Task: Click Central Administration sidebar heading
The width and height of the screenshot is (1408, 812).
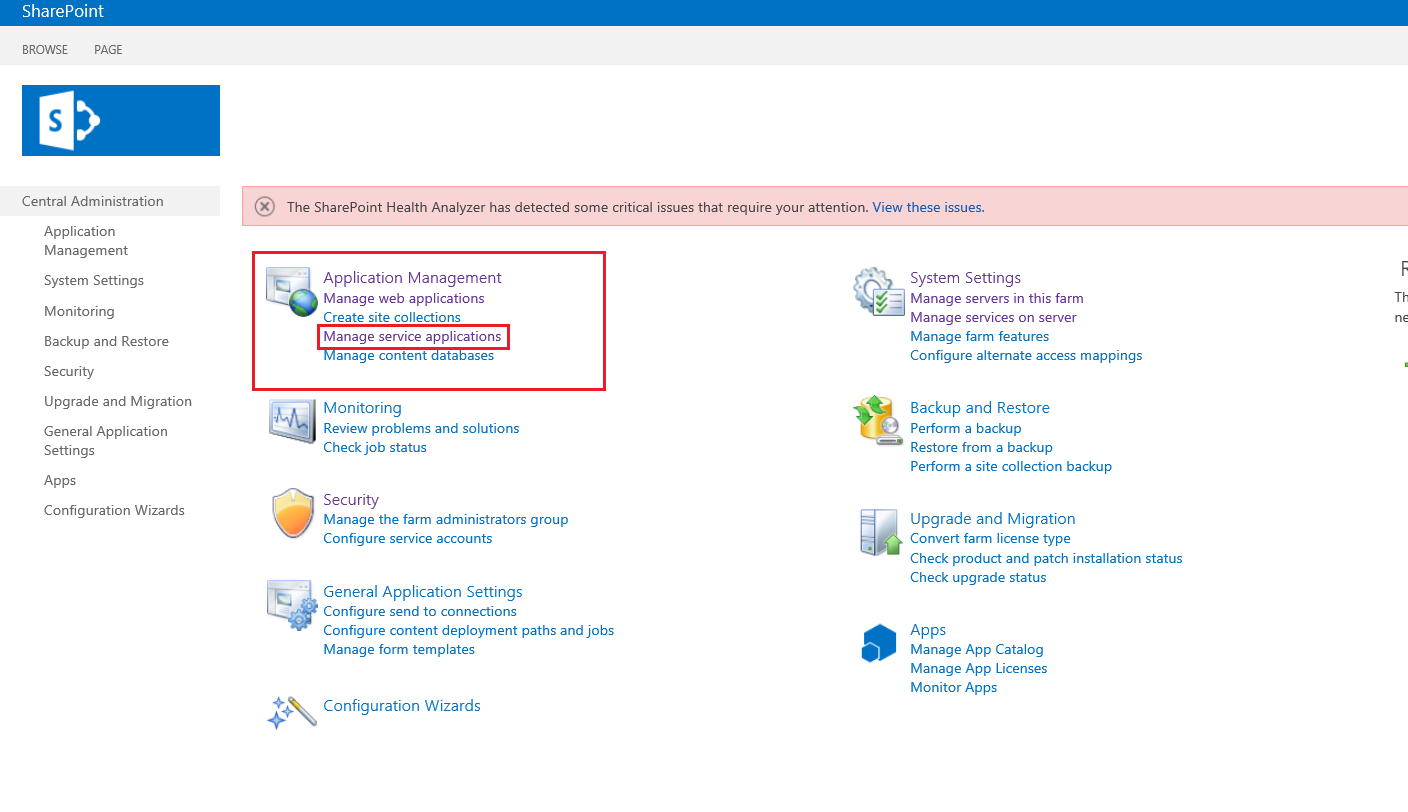Action: [93, 201]
